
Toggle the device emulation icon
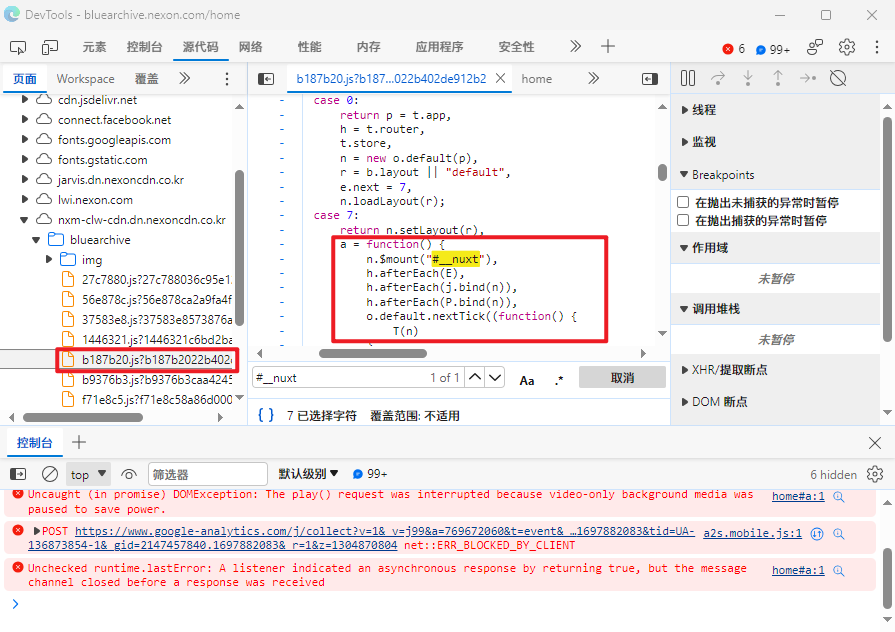50,47
